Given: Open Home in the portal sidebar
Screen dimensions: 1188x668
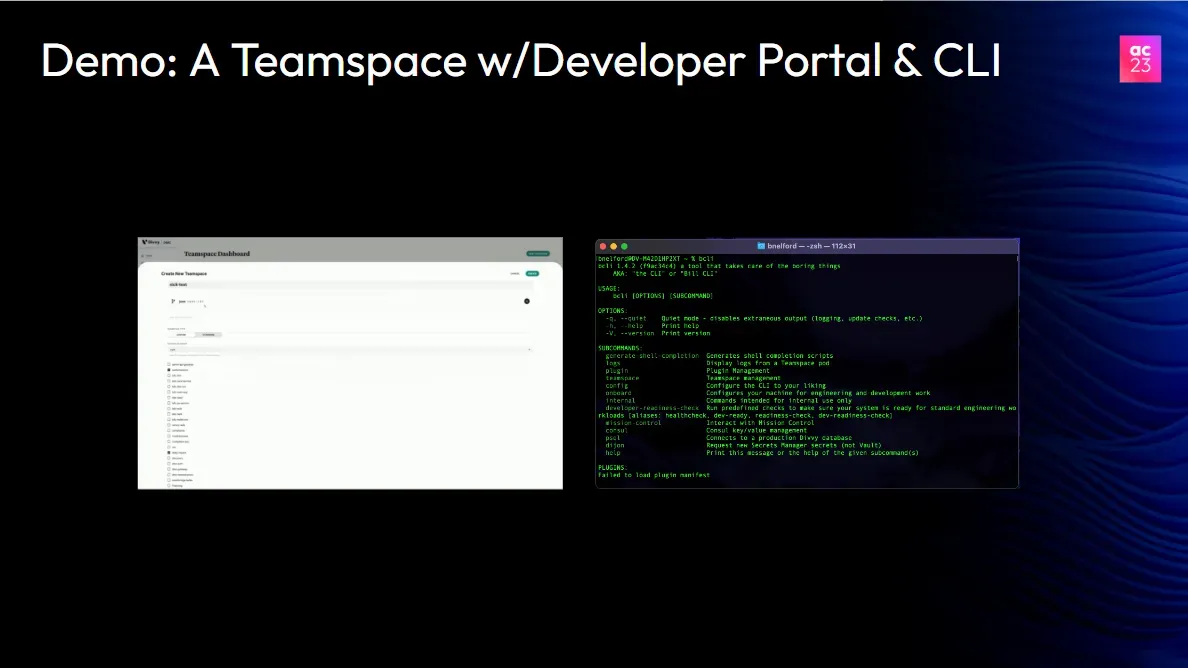Looking at the screenshot, I should 147,256.
